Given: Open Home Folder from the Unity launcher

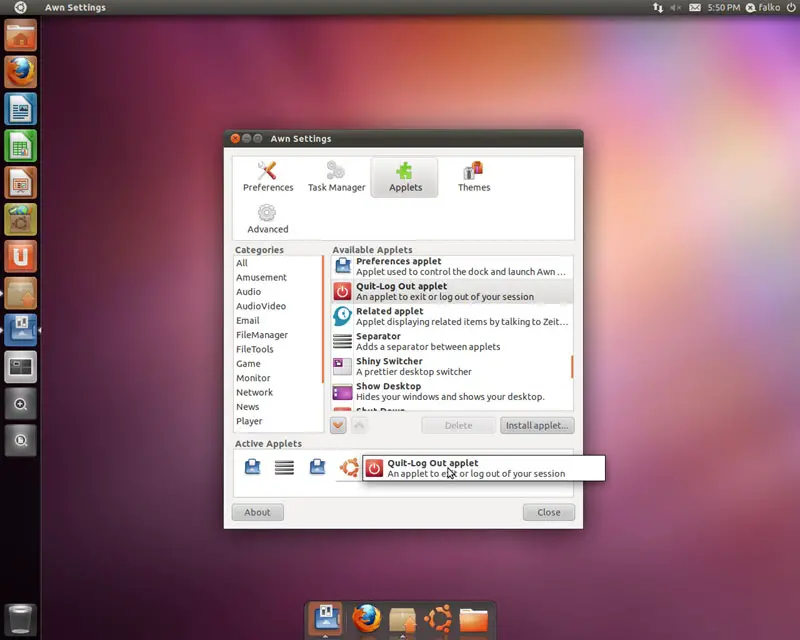Looking at the screenshot, I should pyautogui.click(x=20, y=35).
